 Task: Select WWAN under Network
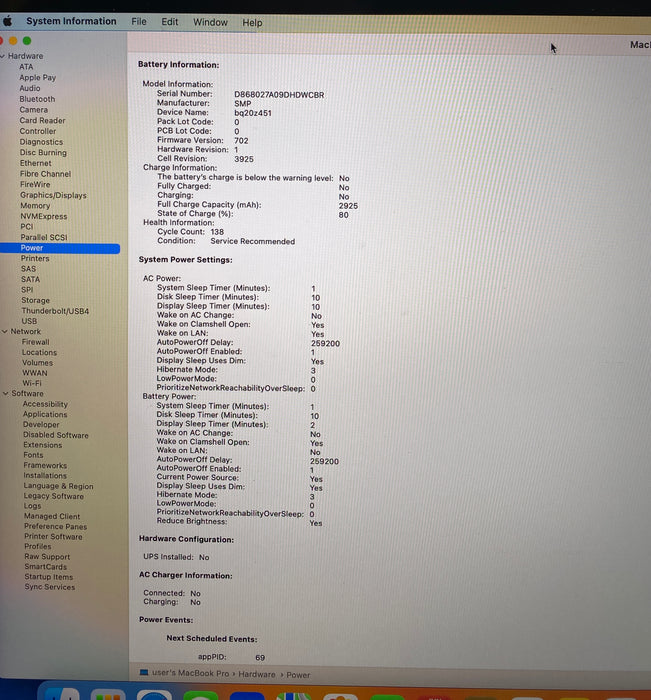(x=35, y=373)
